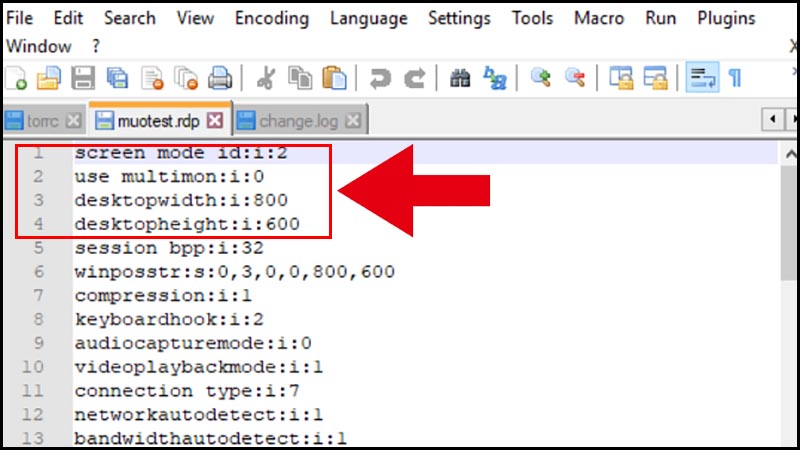Open the Edit menu
Viewport: 800px width, 450px height.
pos(68,18)
